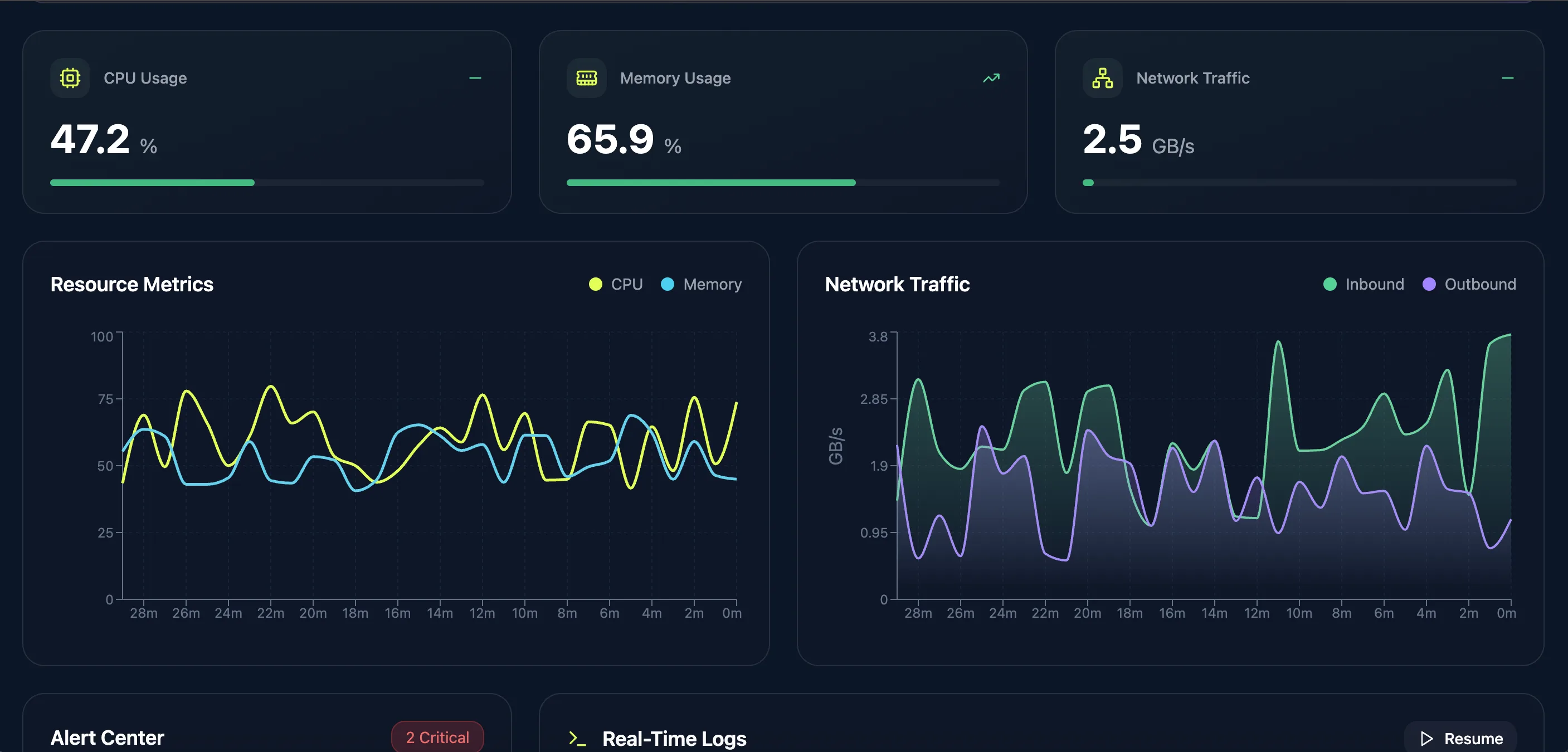Screen dimensions: 1568x752
Task: Toggle the Memory series in Resource Metrics legend
Action: pyautogui.click(x=701, y=284)
